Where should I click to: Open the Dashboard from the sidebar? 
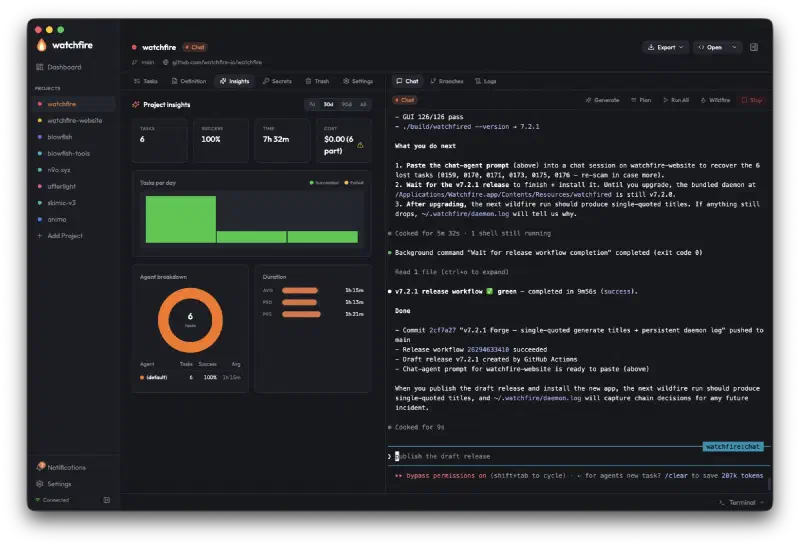(x=59, y=67)
